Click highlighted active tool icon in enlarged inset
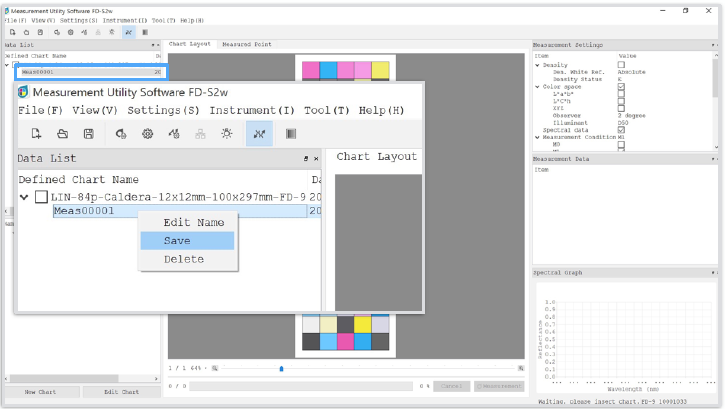 coord(259,134)
